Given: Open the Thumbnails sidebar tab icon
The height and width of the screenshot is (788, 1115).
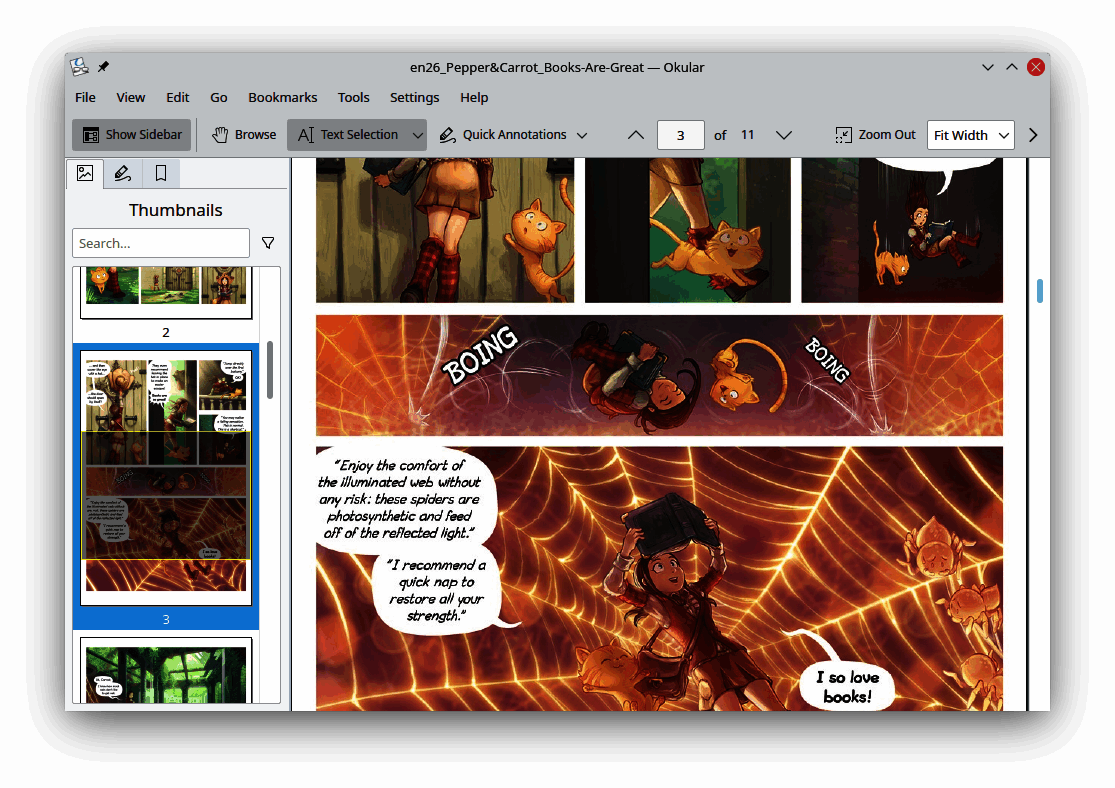Looking at the screenshot, I should [x=85, y=173].
